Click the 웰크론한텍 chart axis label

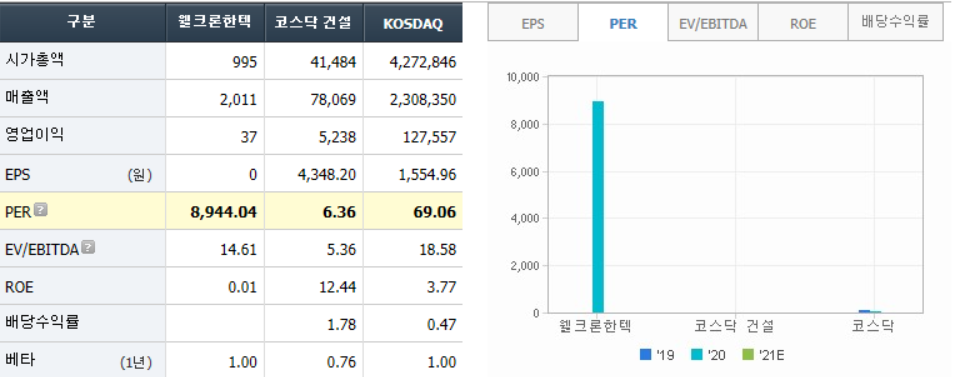point(596,326)
